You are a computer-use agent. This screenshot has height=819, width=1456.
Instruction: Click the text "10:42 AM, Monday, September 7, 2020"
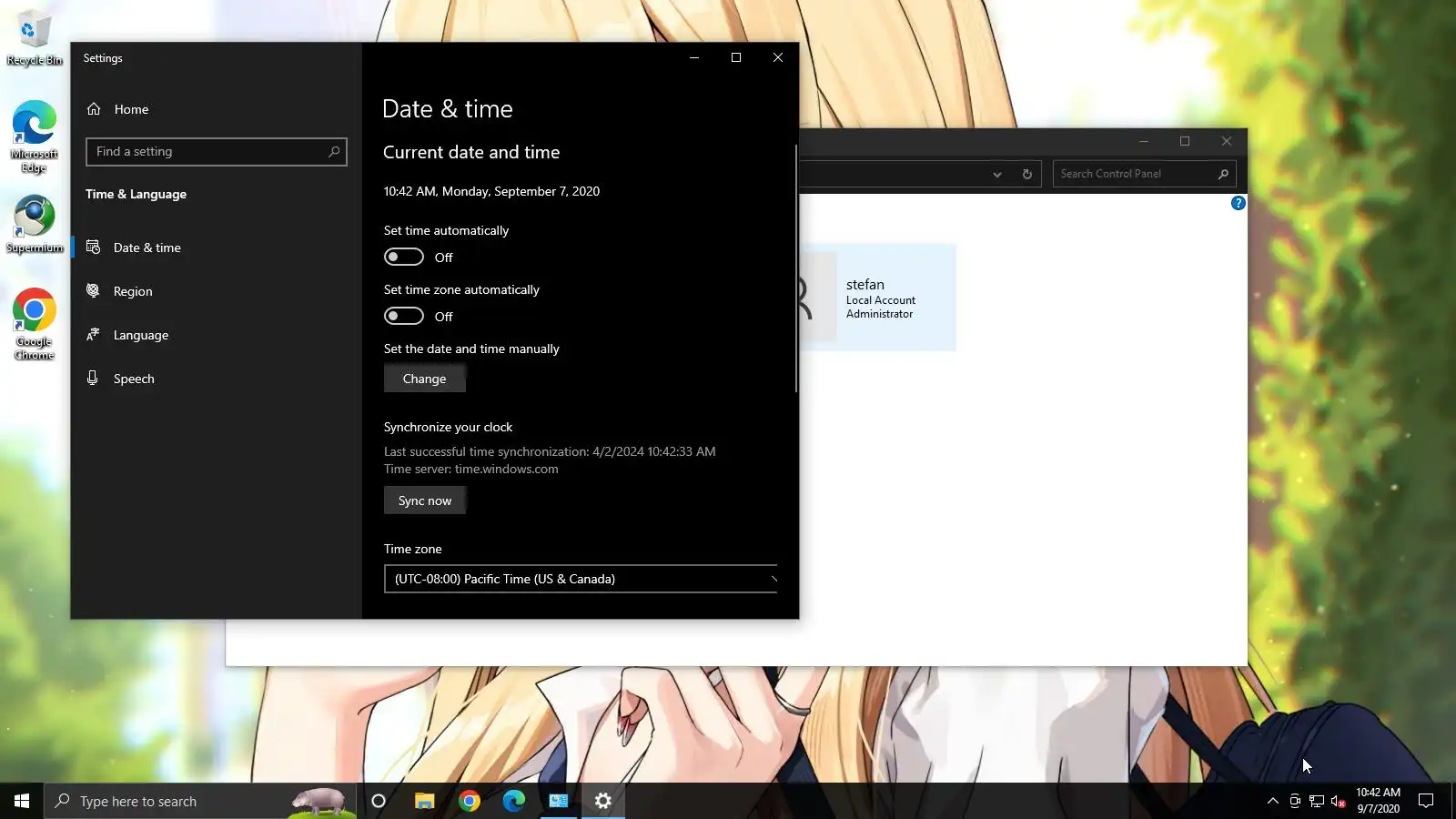[491, 191]
